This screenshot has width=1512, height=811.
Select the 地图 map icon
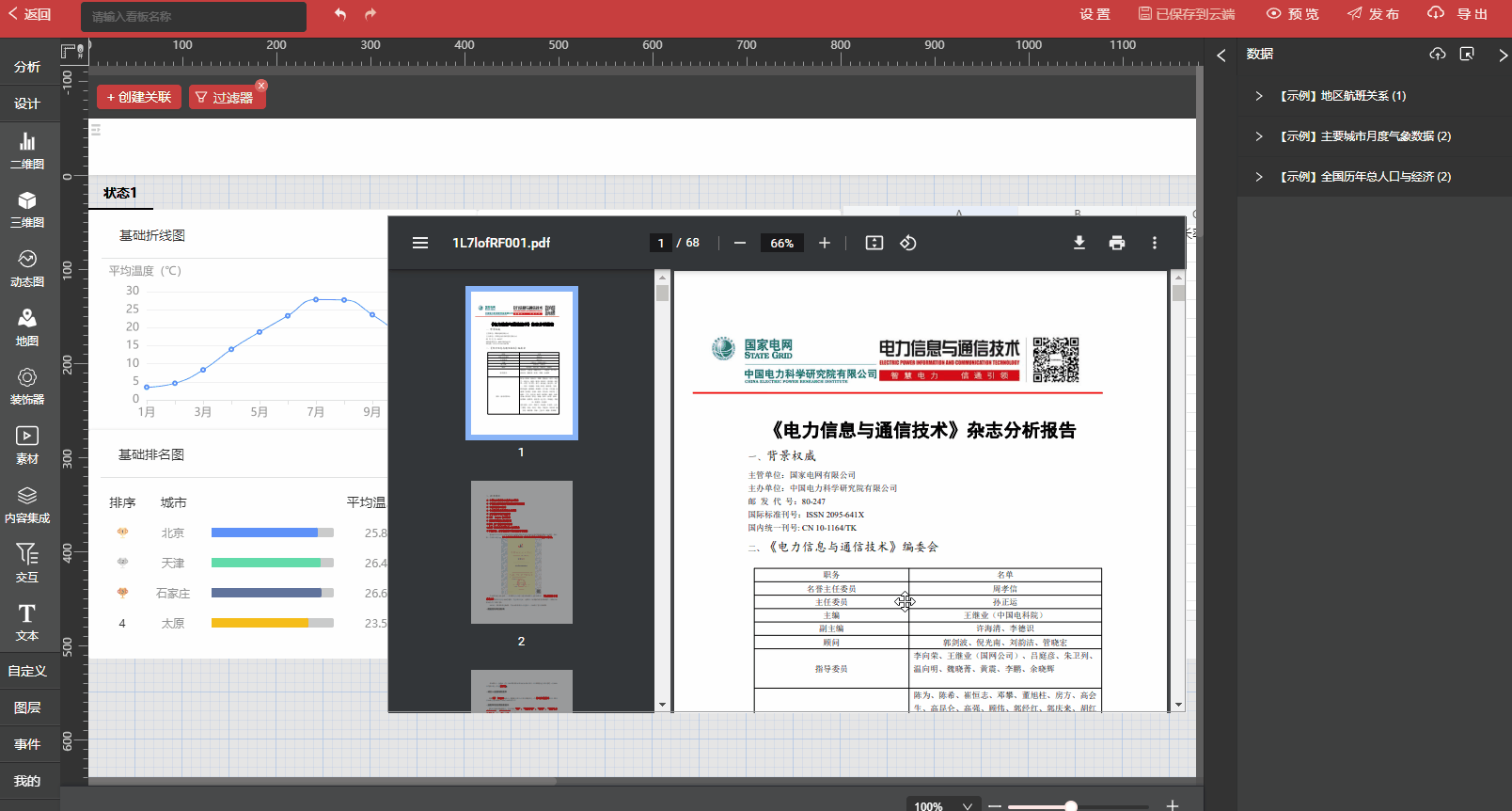point(27,327)
